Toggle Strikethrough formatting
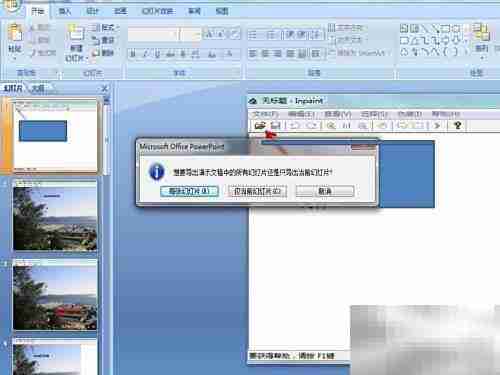The height and width of the screenshot is (375, 500). point(170,54)
